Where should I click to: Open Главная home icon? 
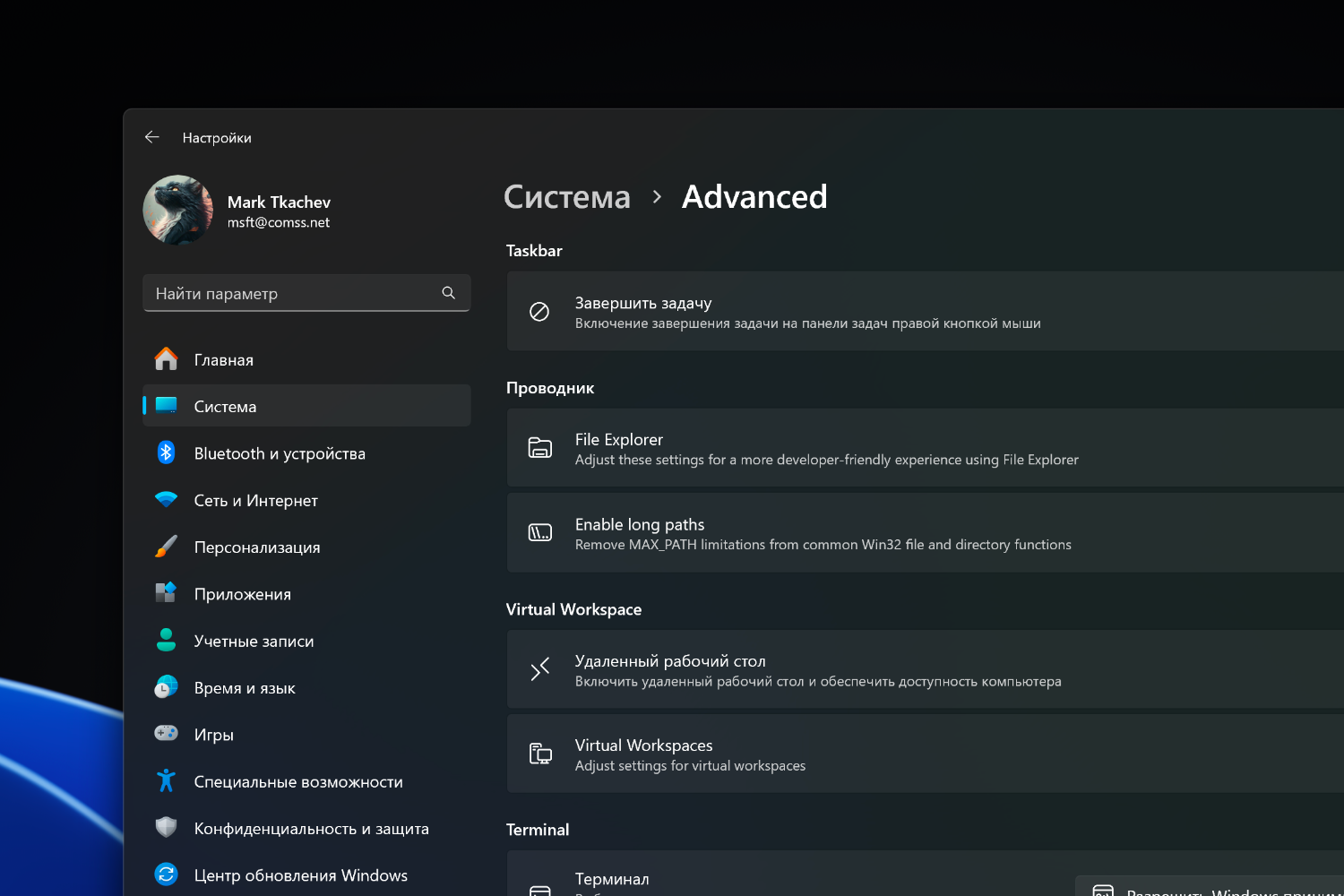[167, 359]
